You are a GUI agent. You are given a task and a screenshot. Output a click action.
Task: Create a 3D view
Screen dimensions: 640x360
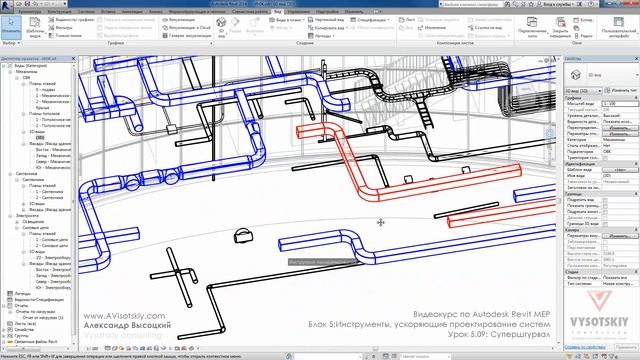pyautogui.click(x=221, y=27)
